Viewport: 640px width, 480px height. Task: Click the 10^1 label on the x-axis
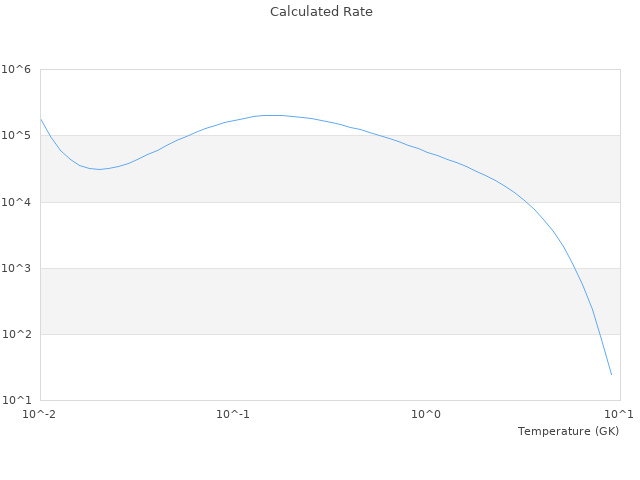620,414
